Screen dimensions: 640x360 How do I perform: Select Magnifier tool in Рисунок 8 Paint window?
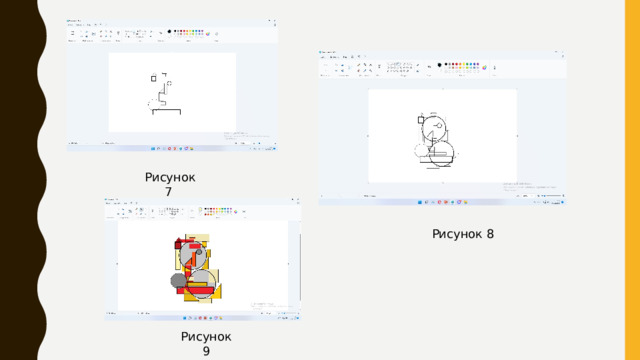371,71
